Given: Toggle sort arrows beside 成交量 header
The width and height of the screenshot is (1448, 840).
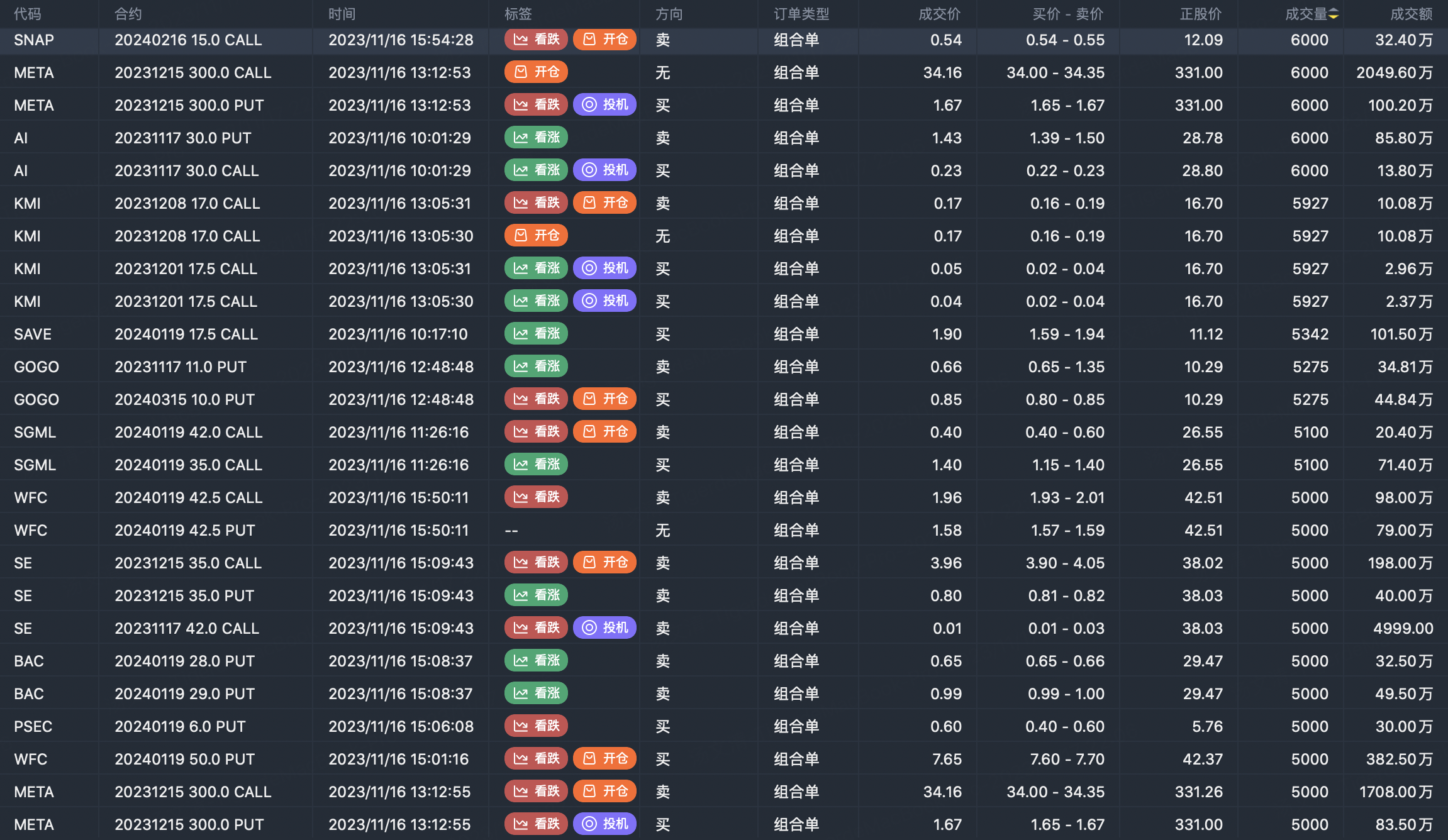Looking at the screenshot, I should tap(1333, 14).
